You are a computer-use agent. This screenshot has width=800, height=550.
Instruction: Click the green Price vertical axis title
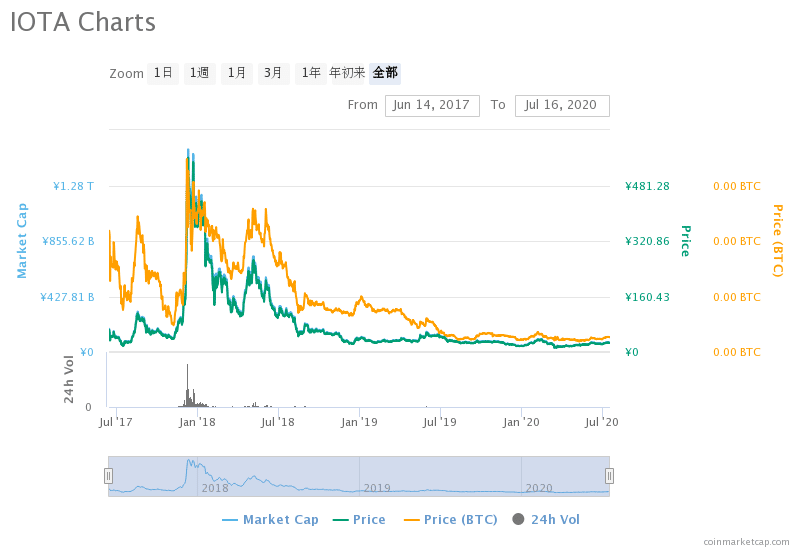coord(686,241)
